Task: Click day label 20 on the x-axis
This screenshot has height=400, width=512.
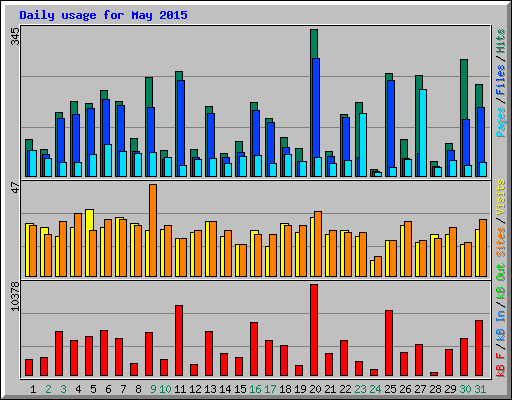Action: 315,389
